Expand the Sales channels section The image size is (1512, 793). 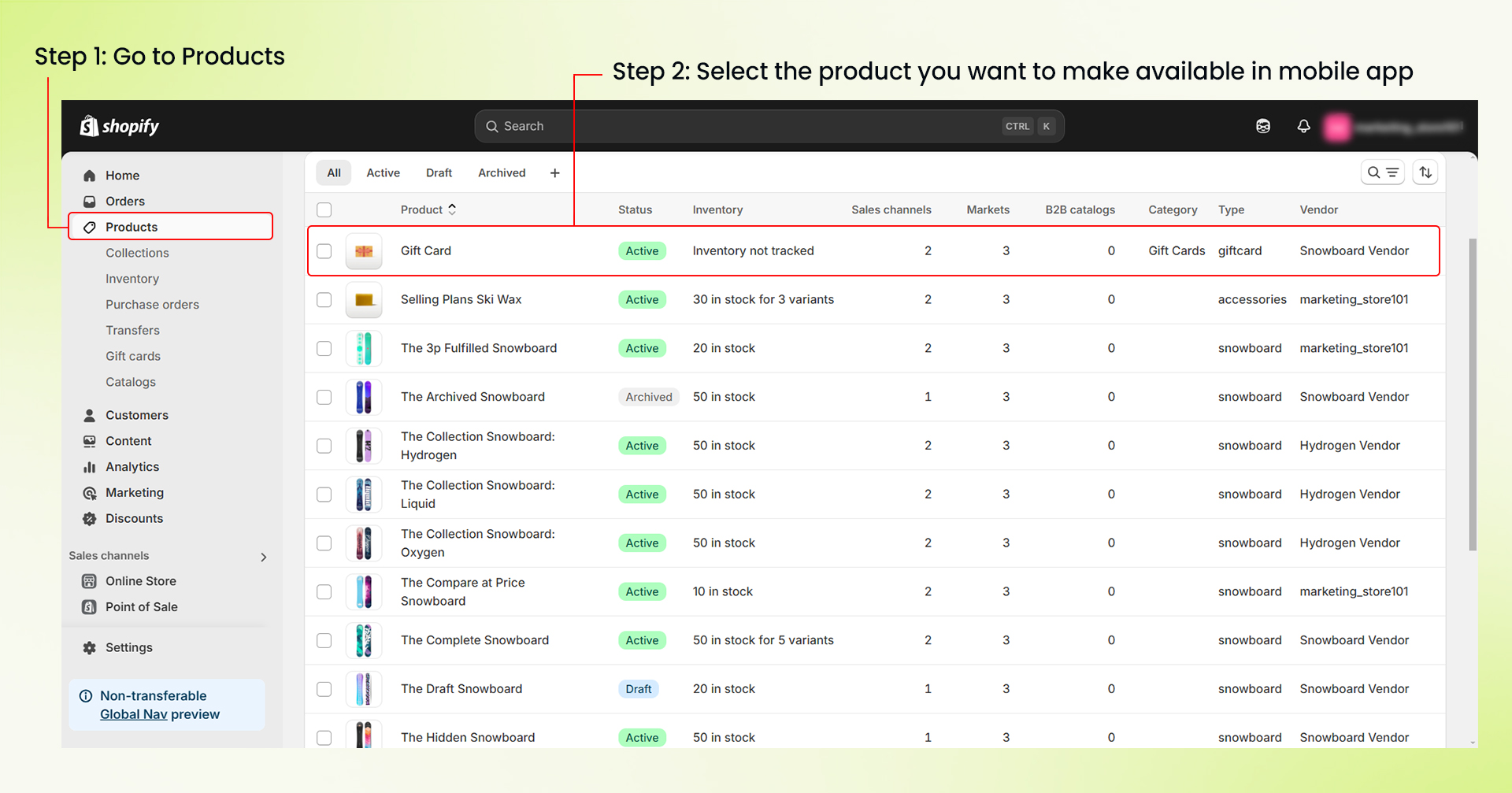pos(264,556)
